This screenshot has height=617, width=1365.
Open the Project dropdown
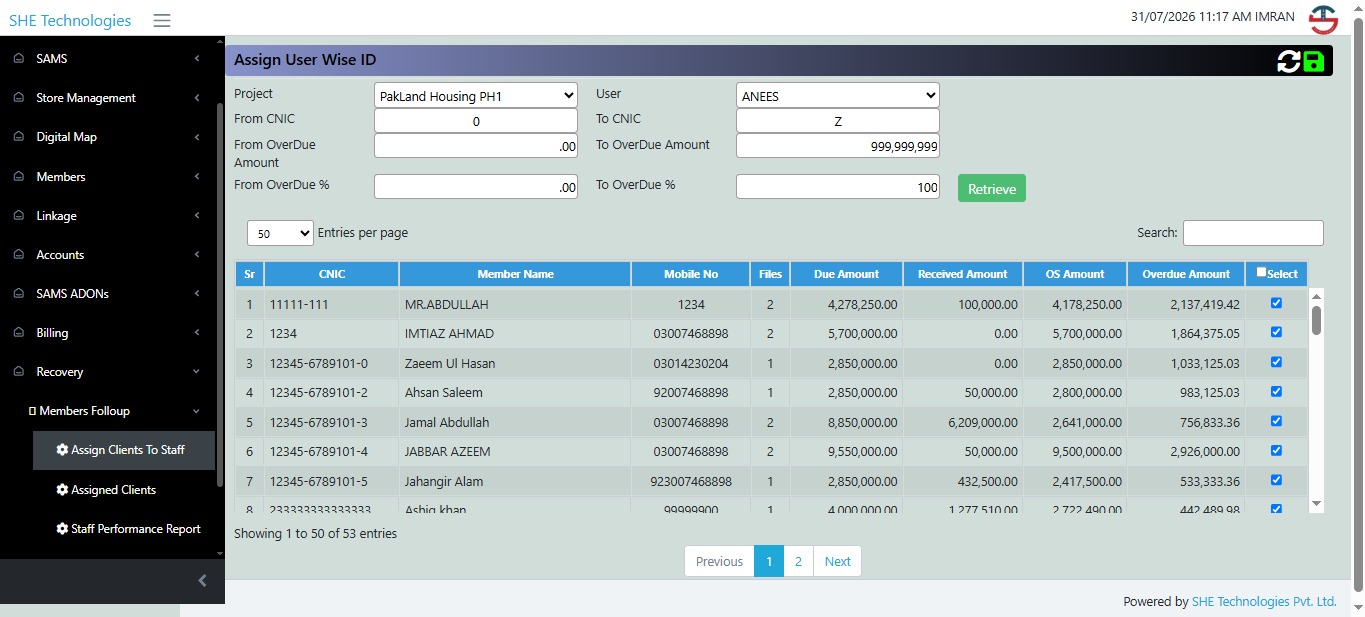[x=476, y=95]
